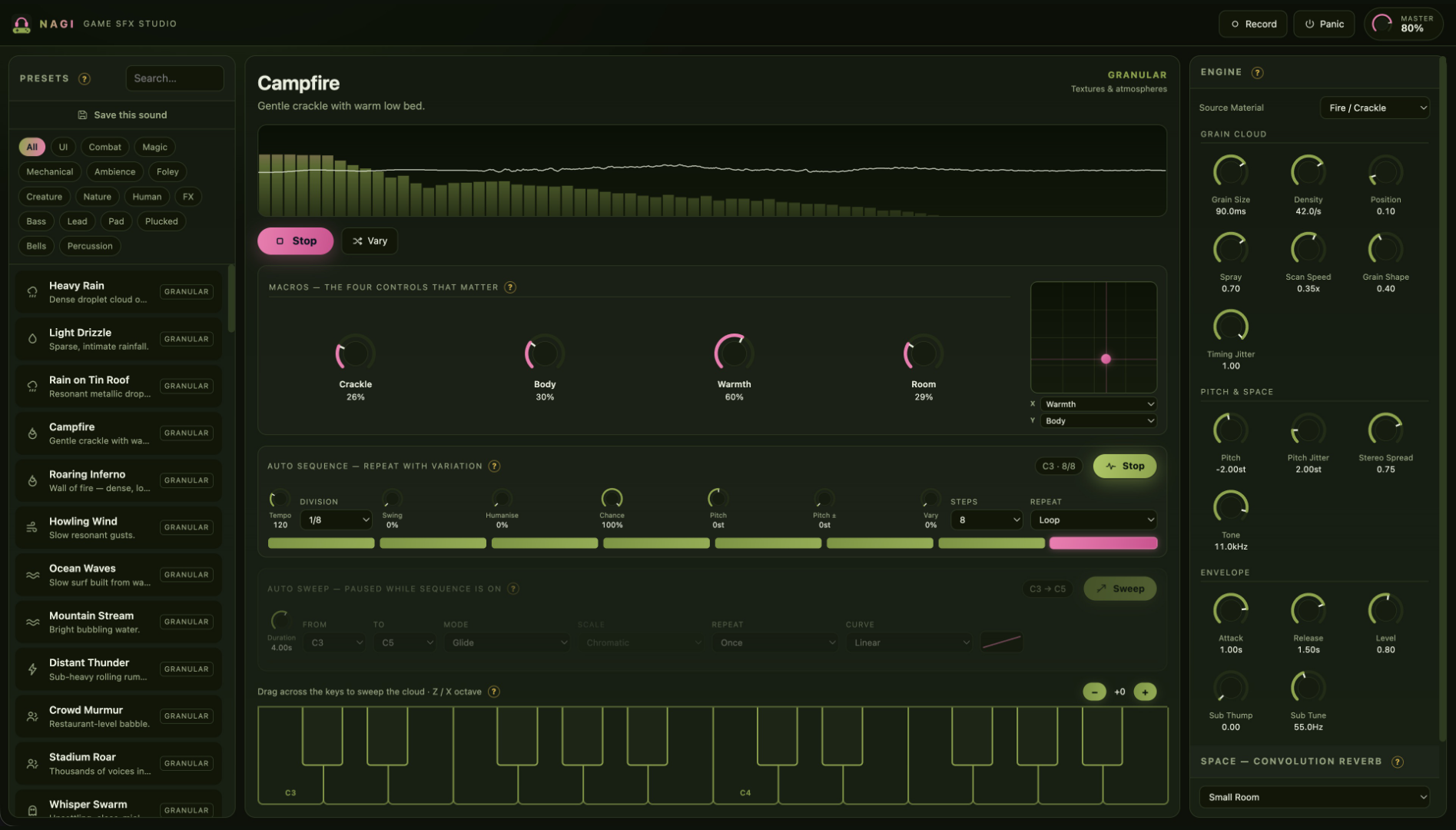The width and height of the screenshot is (1456, 830).
Task: Click the Light Drizzle droplet icon
Action: [x=32, y=339]
